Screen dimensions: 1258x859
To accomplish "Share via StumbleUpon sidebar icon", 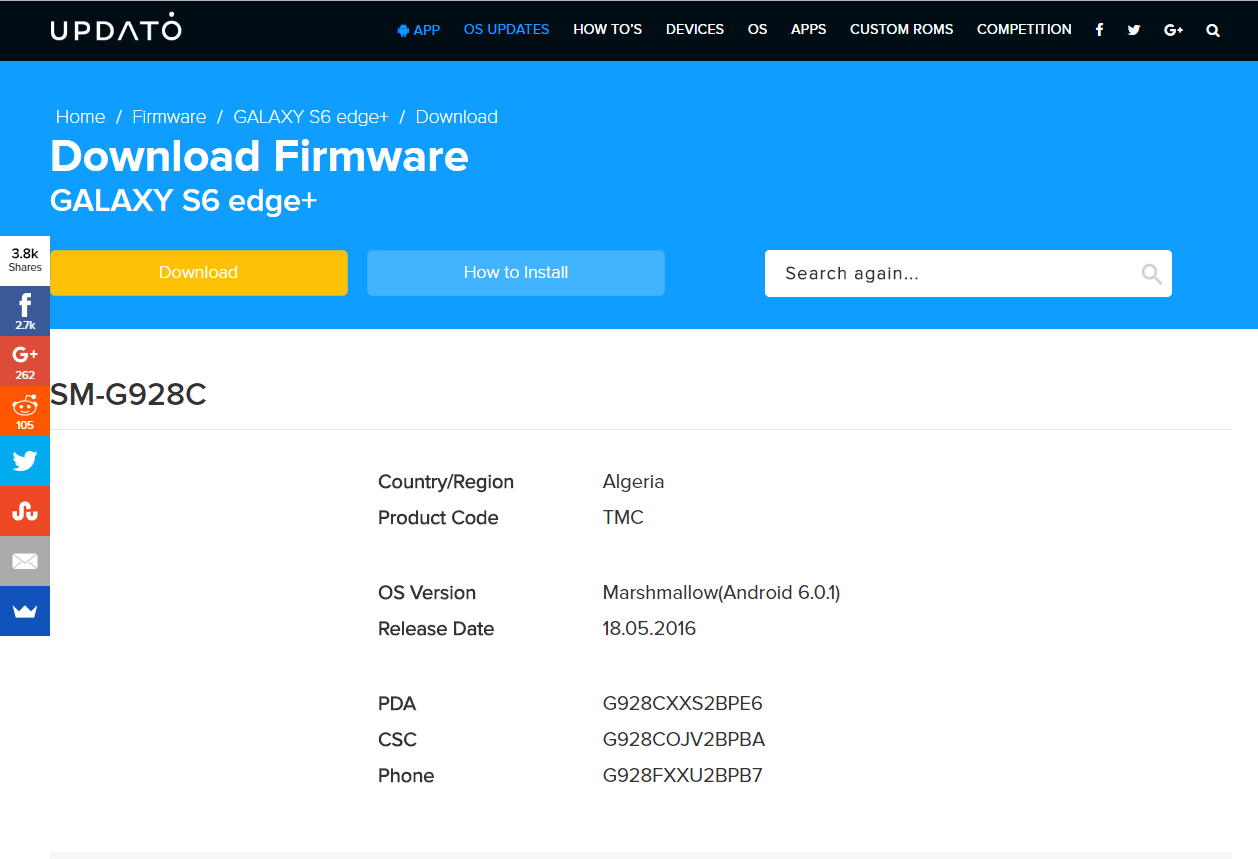I will (25, 511).
